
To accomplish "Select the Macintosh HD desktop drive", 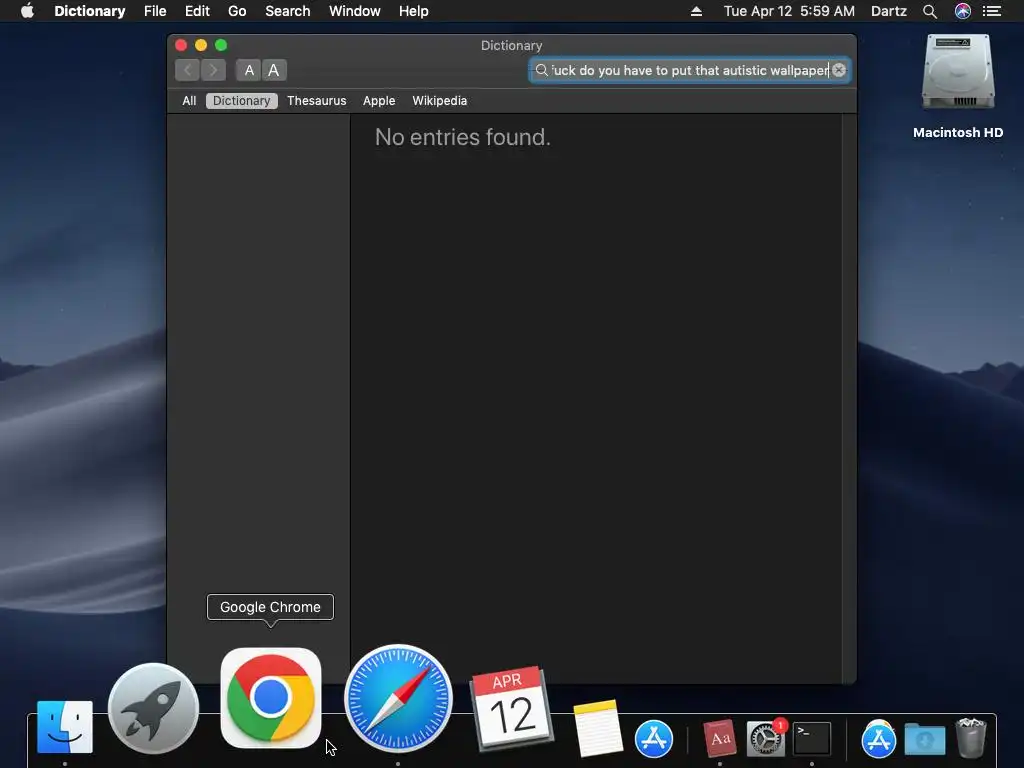I will (x=958, y=87).
